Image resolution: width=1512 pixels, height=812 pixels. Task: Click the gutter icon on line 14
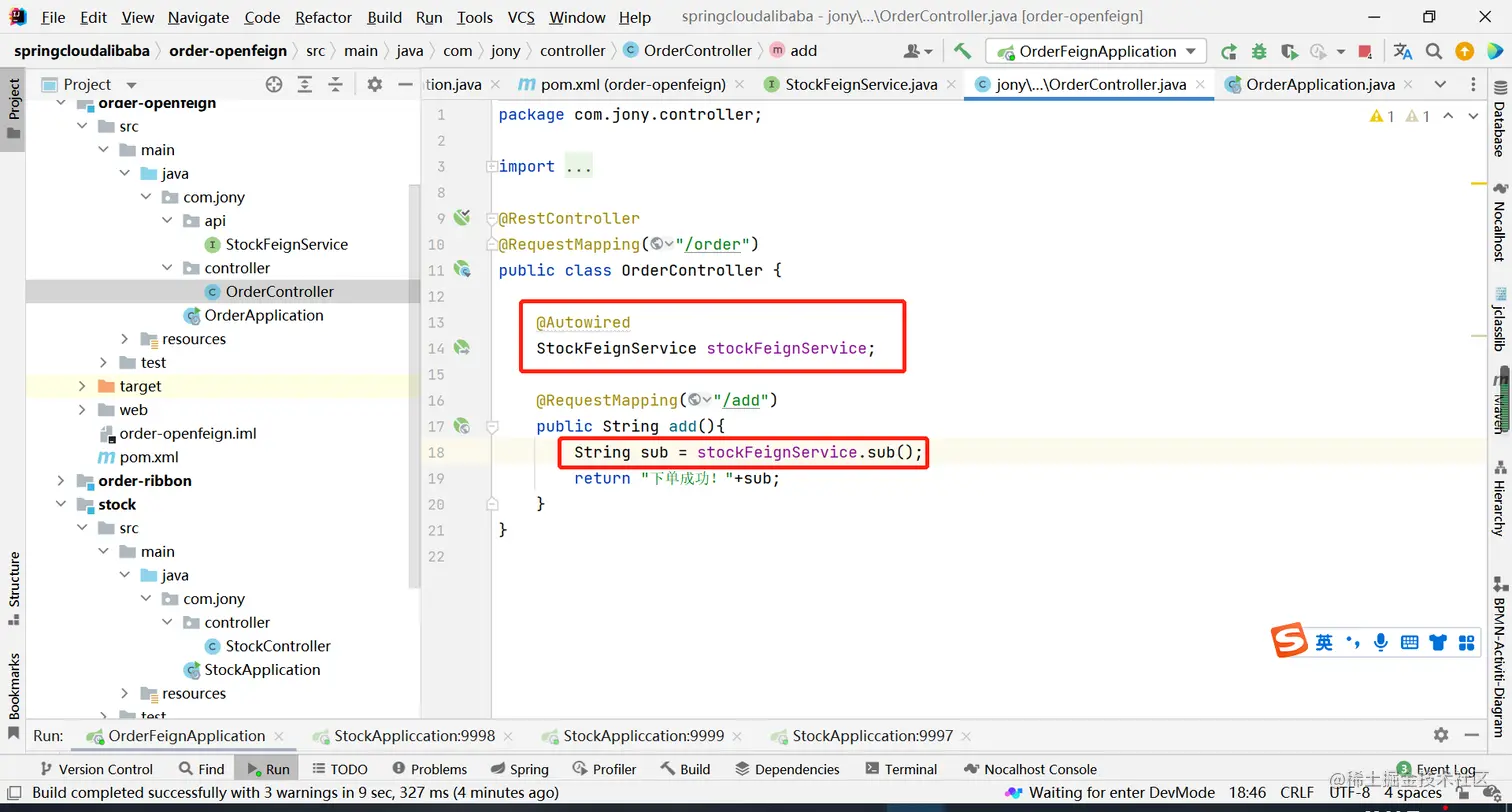462,347
